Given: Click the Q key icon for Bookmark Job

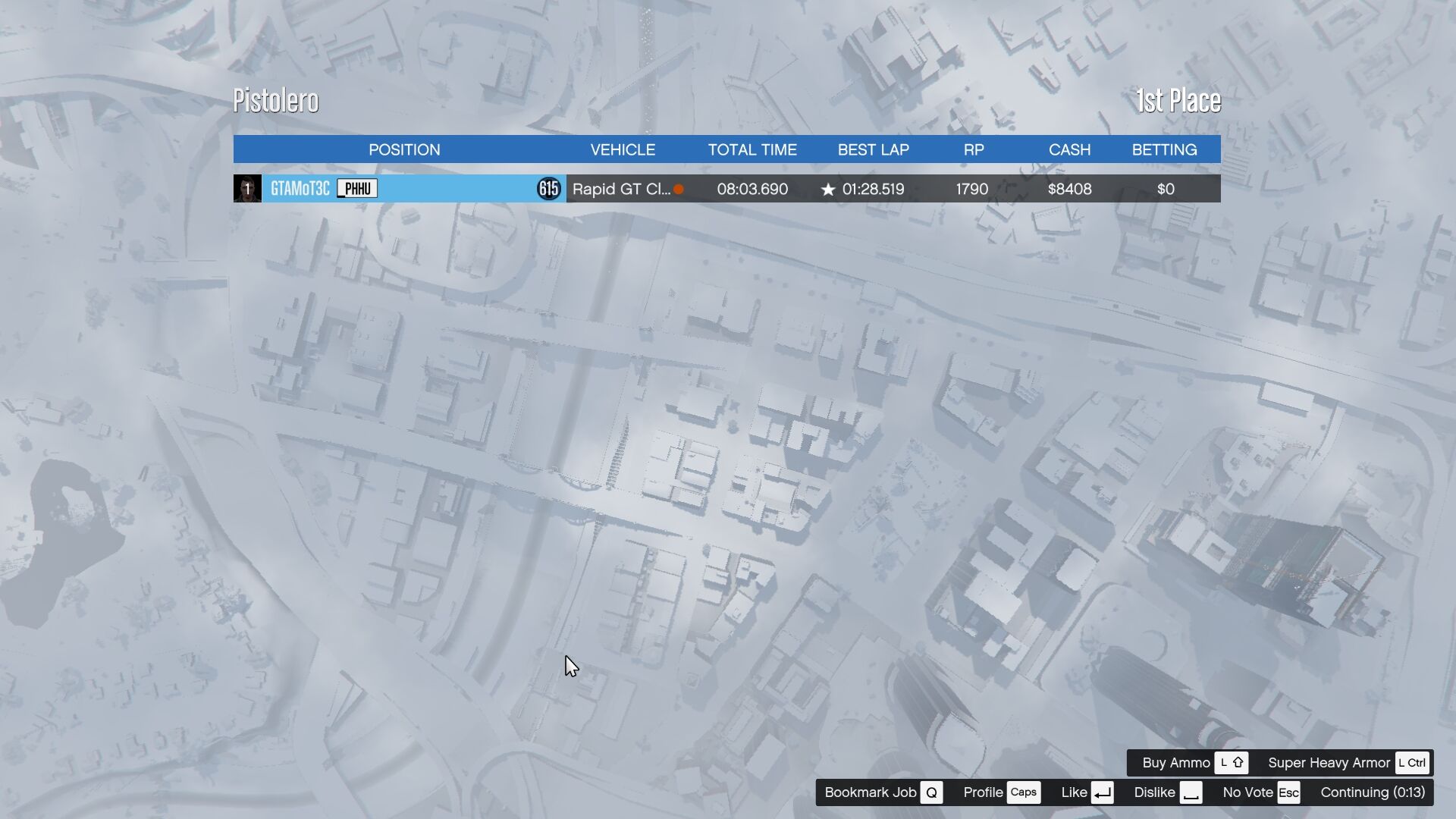Looking at the screenshot, I should (x=931, y=792).
